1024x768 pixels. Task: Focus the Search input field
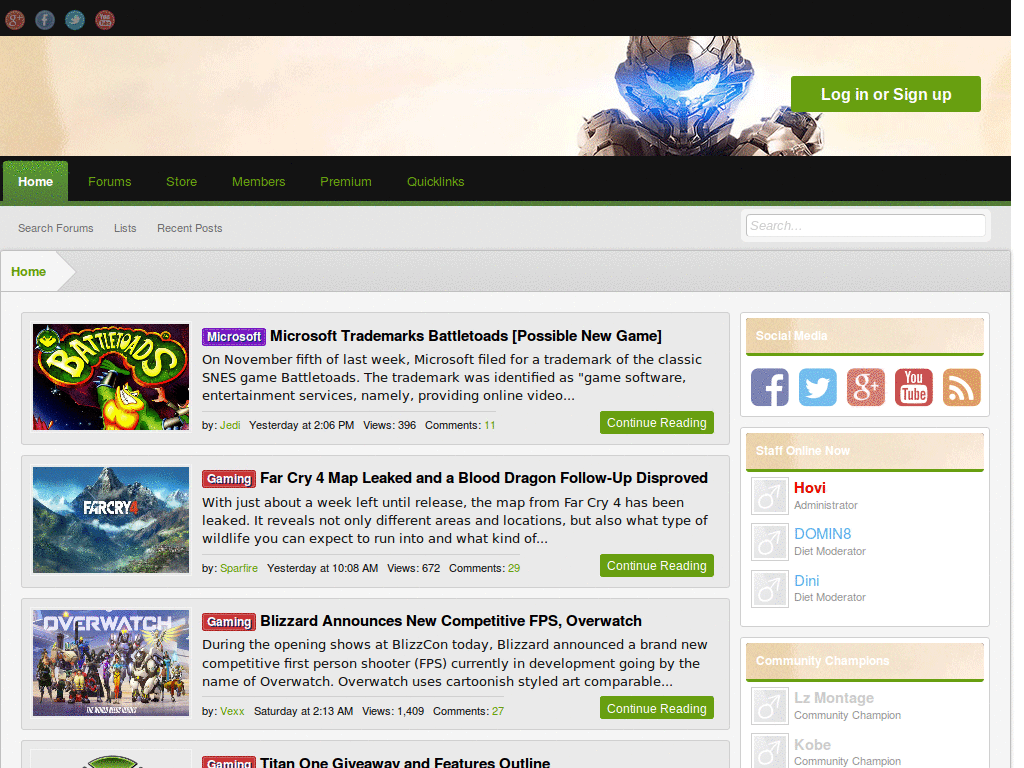point(865,226)
